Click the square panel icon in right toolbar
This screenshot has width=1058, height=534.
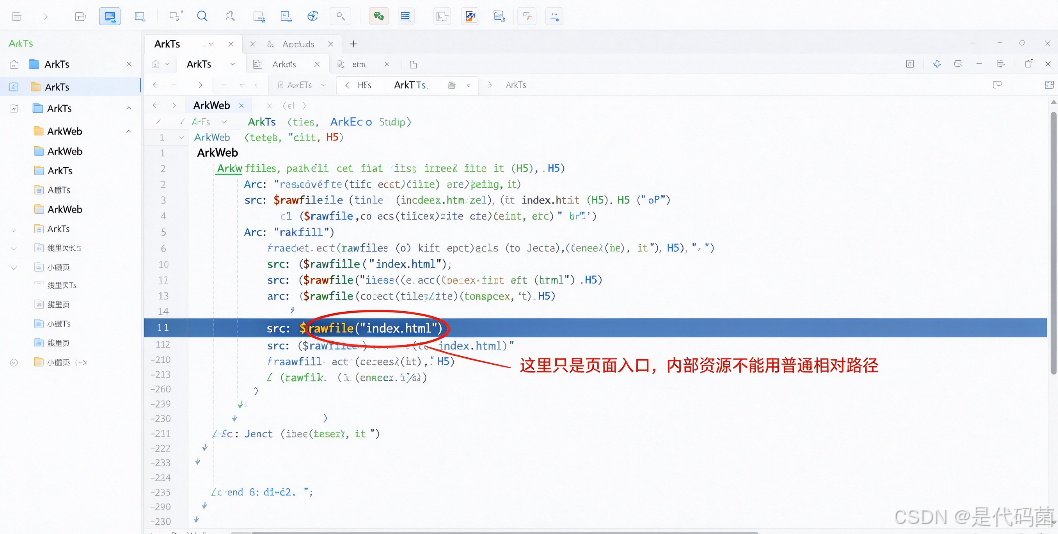coord(910,64)
